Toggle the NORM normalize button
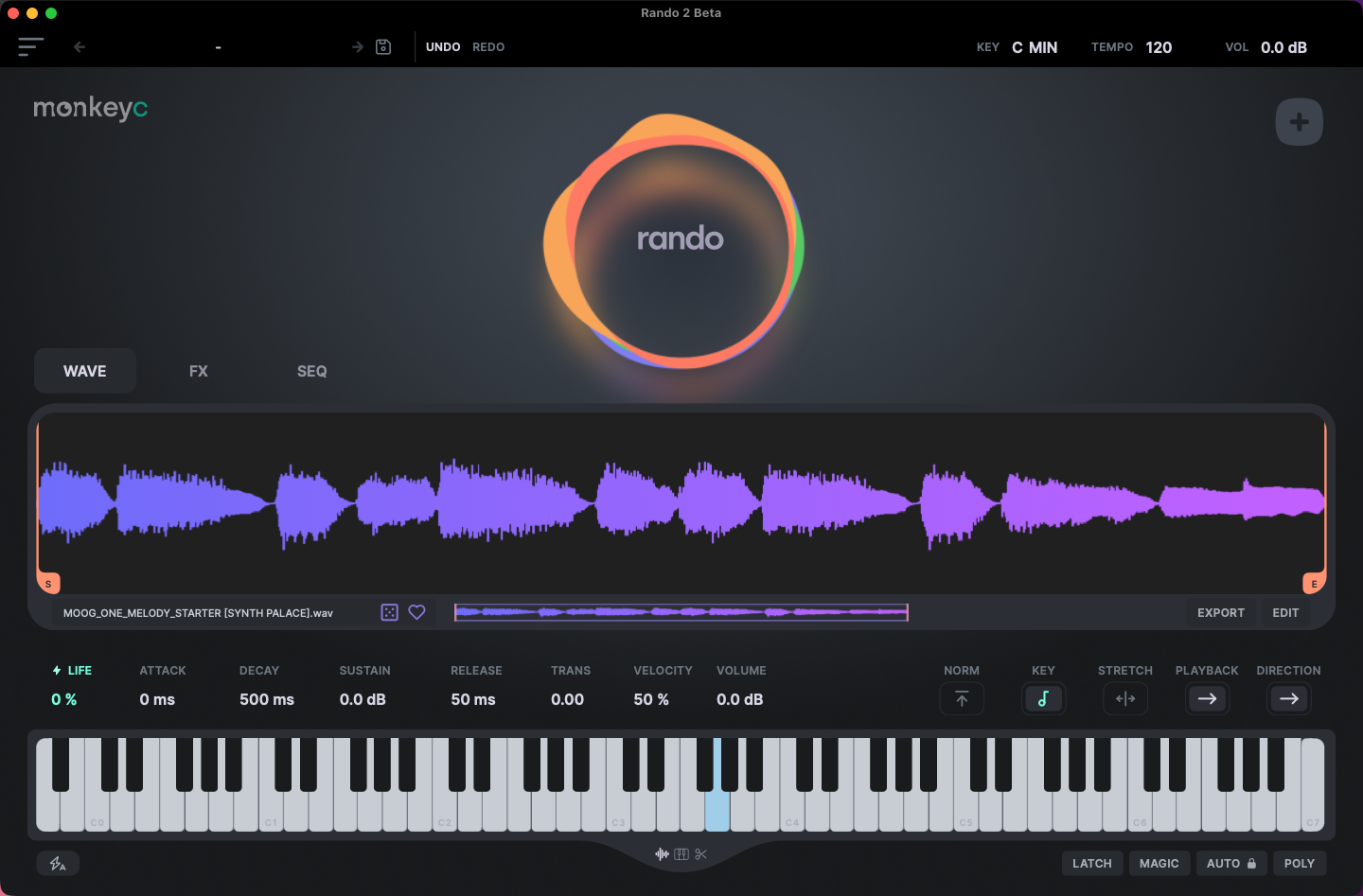 [962, 699]
